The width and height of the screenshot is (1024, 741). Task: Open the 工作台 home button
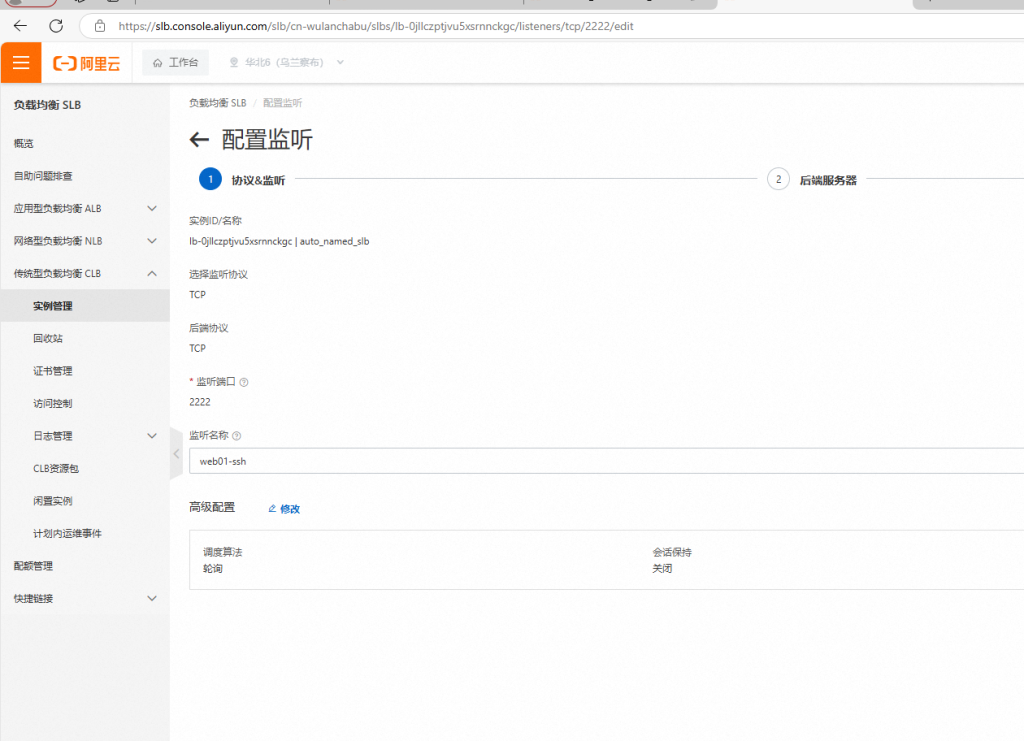(175, 63)
